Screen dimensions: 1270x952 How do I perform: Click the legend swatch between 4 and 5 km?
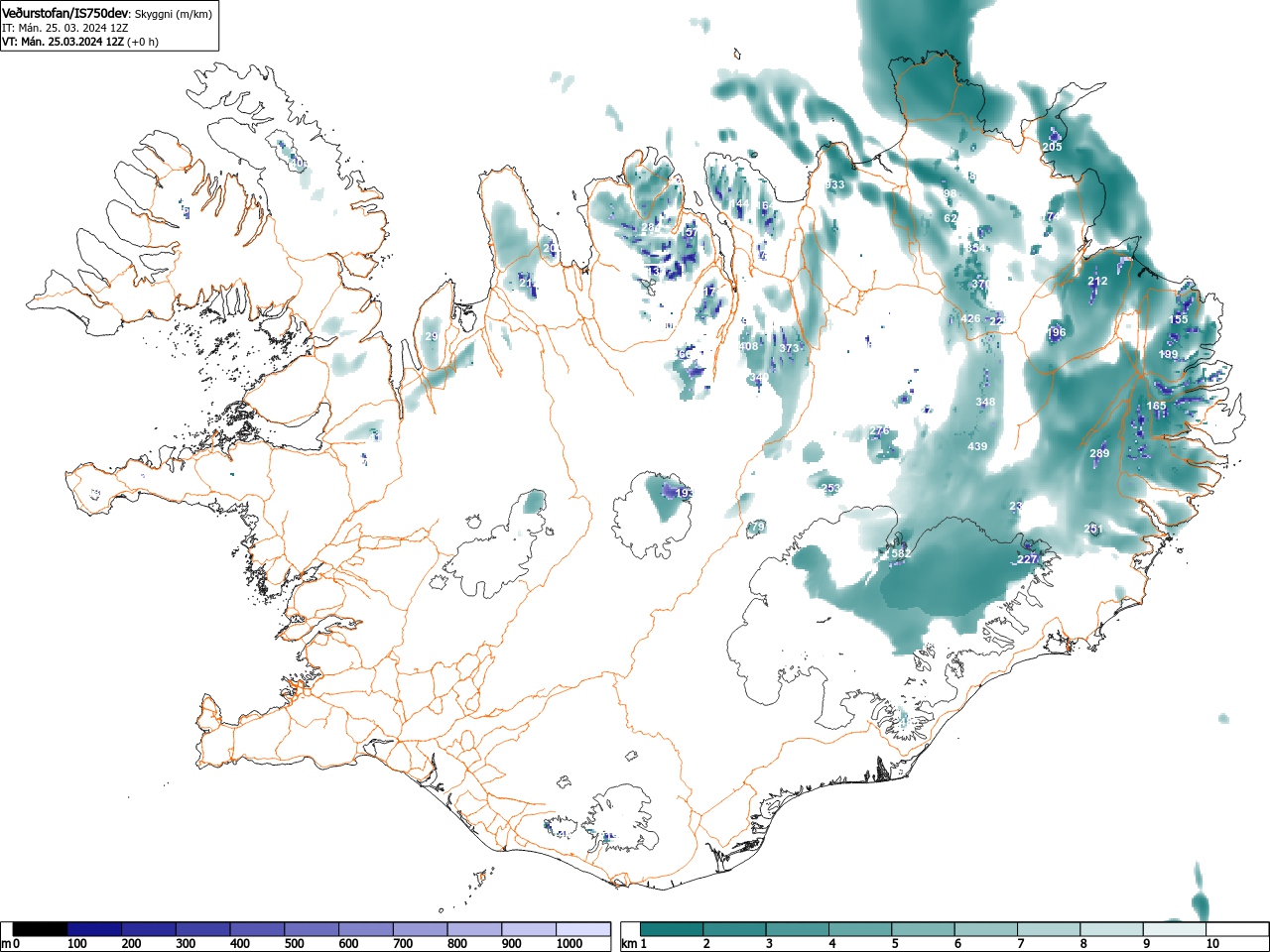click(x=861, y=929)
